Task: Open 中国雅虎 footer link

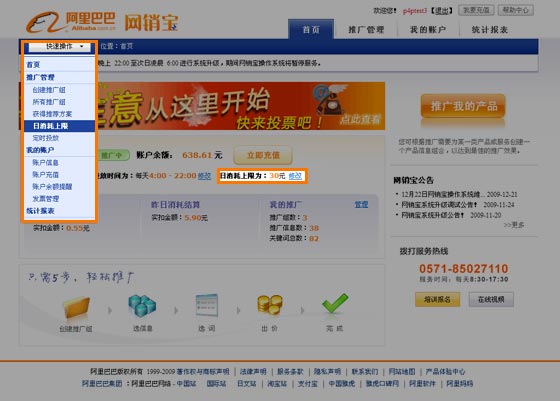Action: coord(342,384)
